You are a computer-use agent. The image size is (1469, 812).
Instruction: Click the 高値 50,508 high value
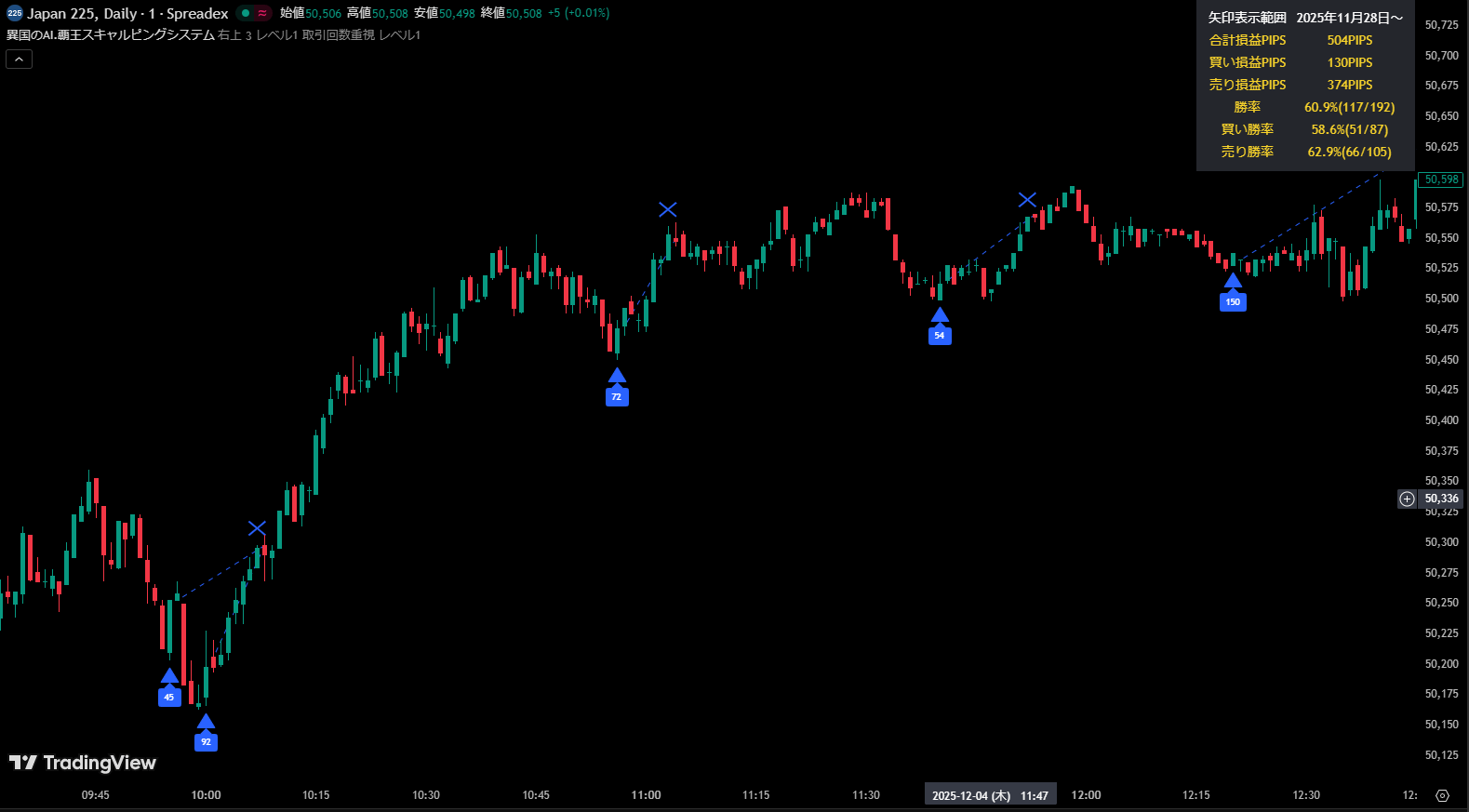point(378,13)
